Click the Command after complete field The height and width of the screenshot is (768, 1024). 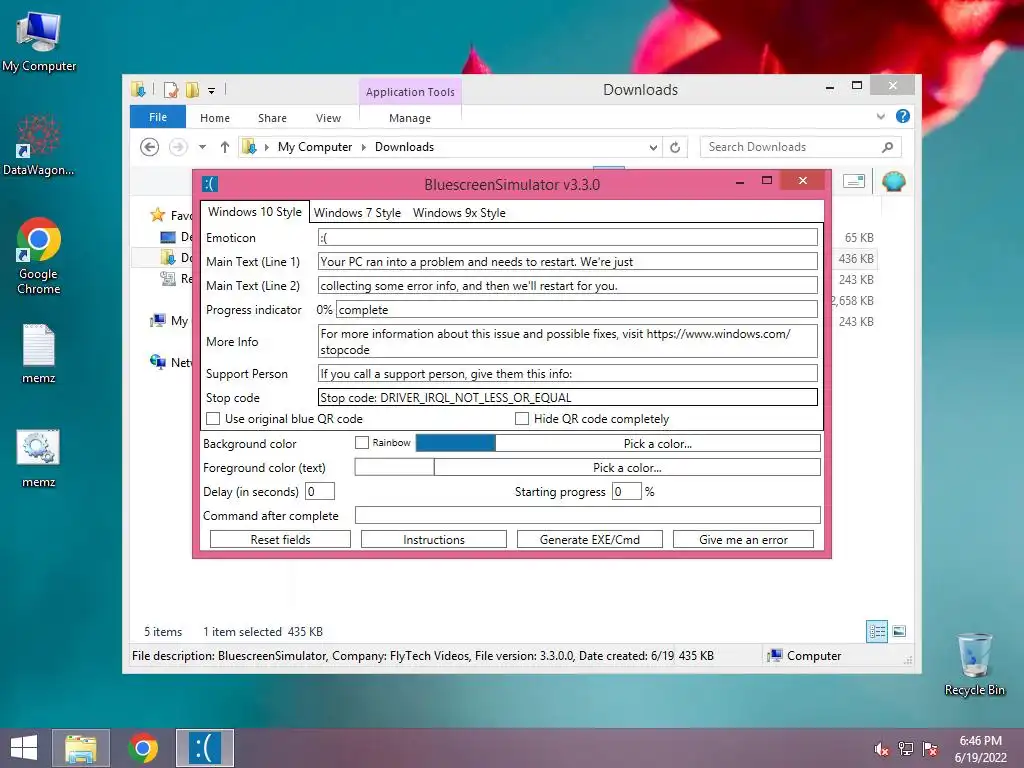[x=588, y=515]
